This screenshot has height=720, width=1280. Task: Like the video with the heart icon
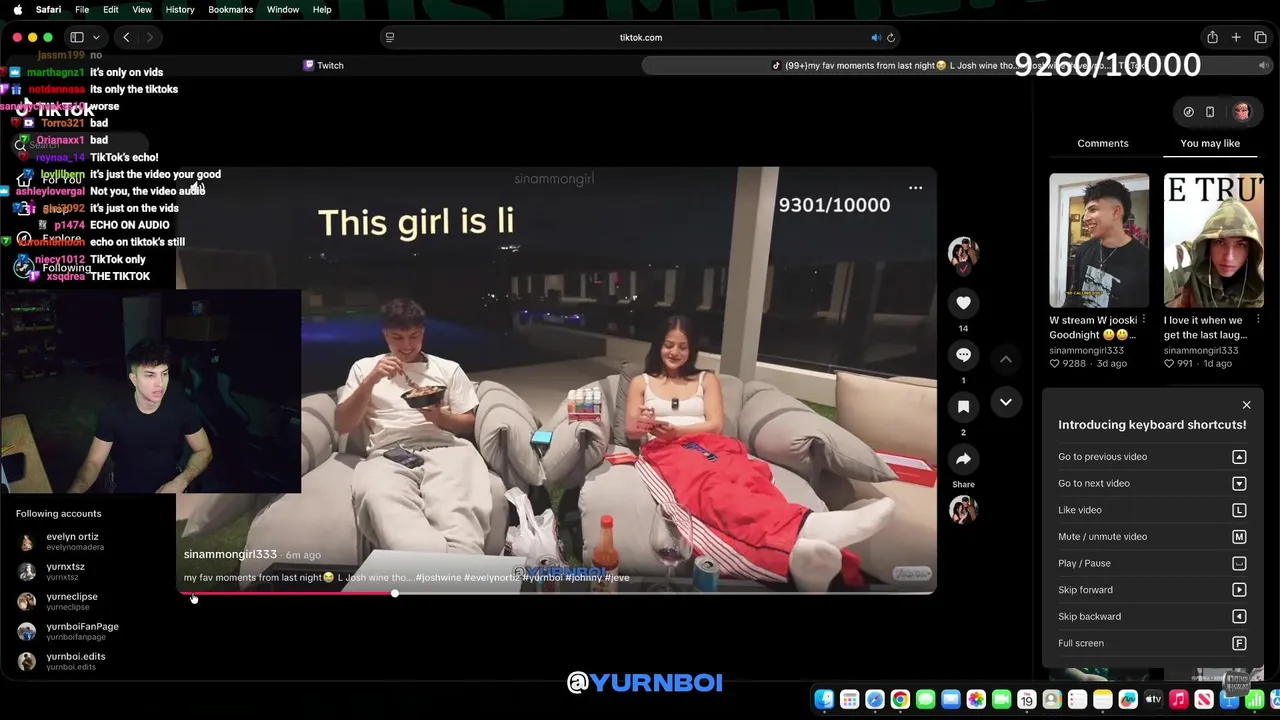tap(963, 303)
